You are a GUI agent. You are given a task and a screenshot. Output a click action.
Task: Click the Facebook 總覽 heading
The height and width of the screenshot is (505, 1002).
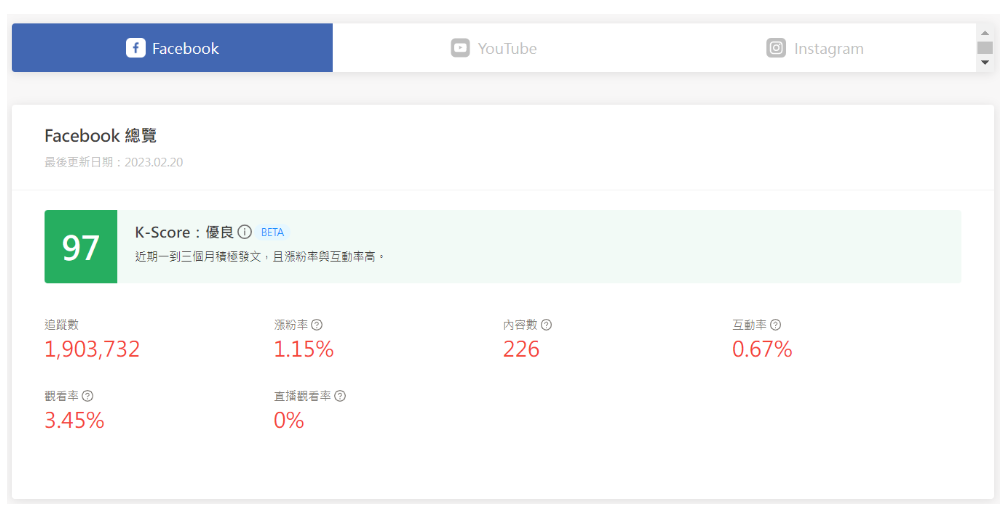tap(100, 136)
